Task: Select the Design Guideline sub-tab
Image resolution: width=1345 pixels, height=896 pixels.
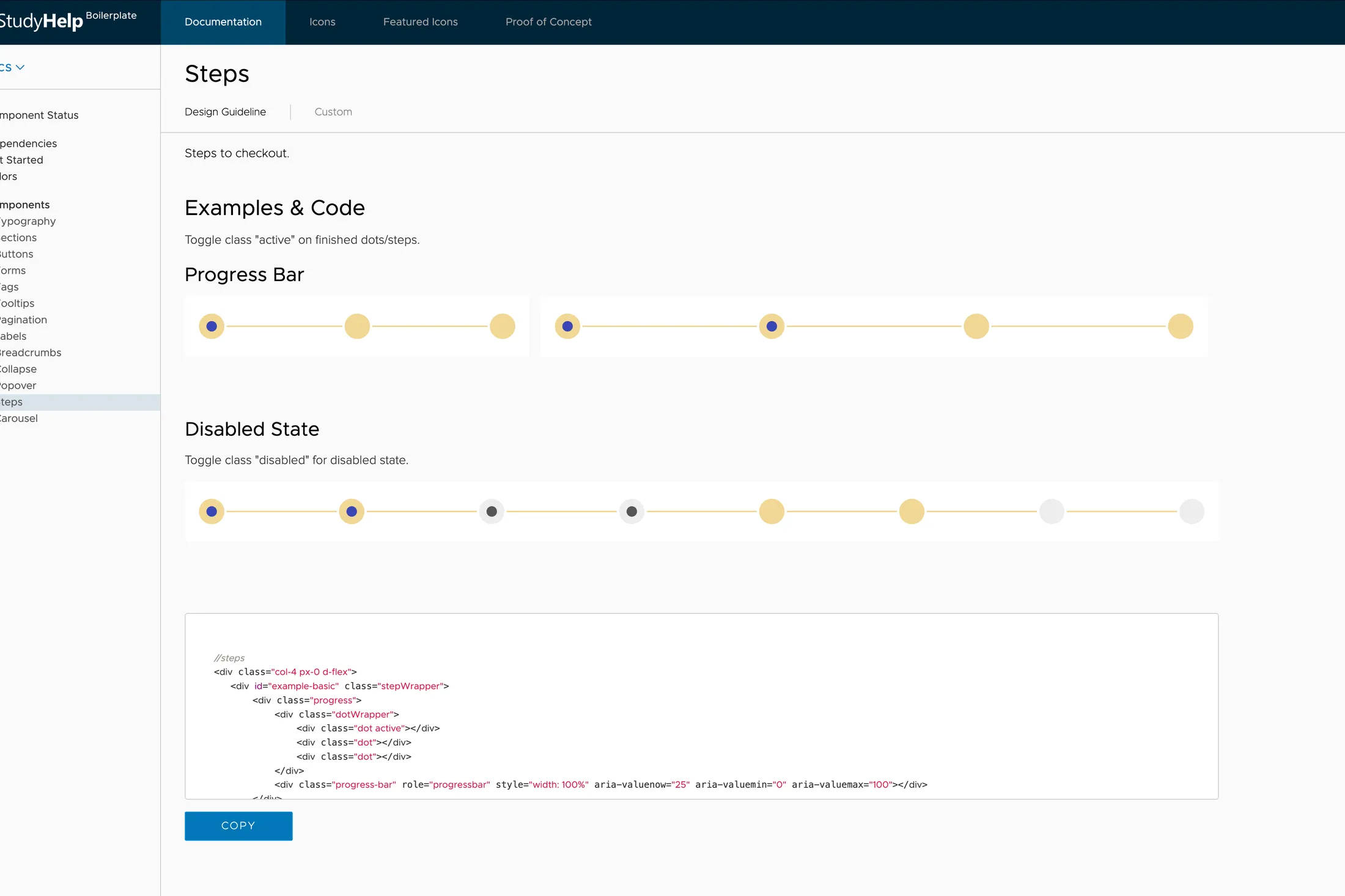Action: pos(225,112)
